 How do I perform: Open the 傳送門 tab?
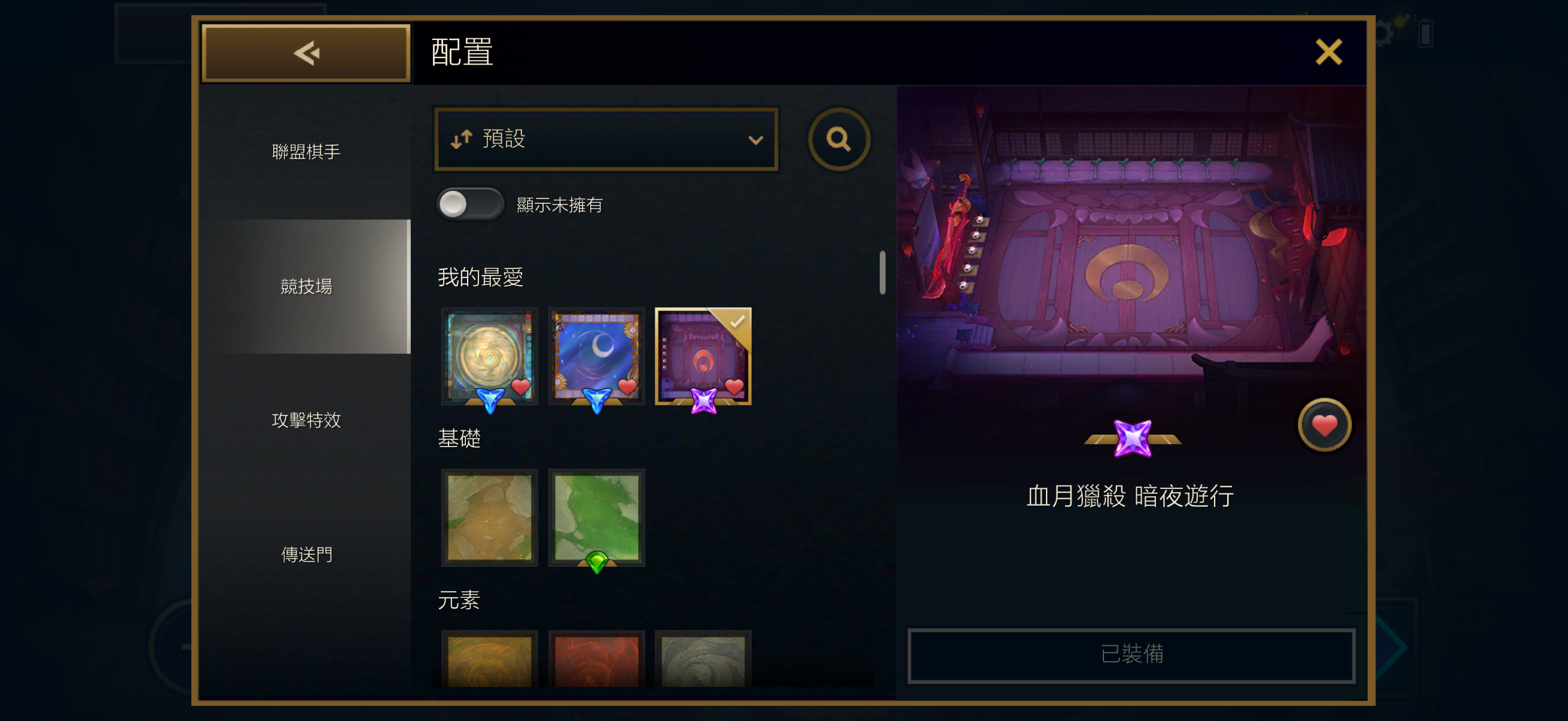coord(306,554)
